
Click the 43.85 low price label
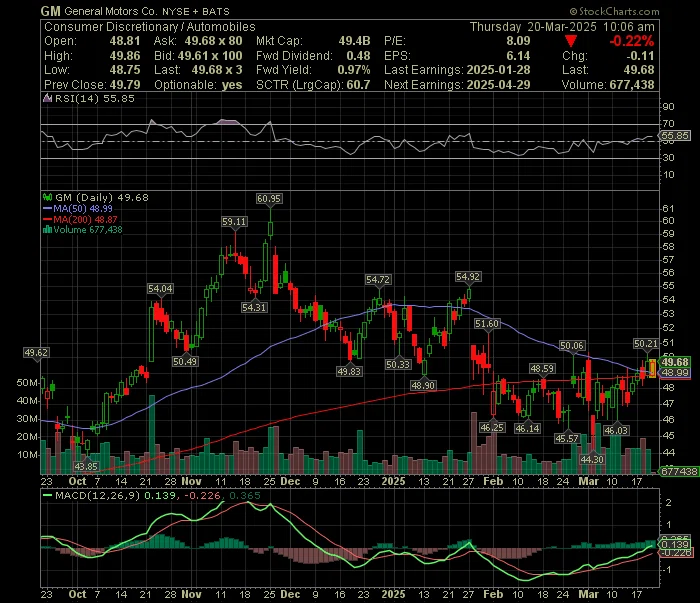coord(86,466)
